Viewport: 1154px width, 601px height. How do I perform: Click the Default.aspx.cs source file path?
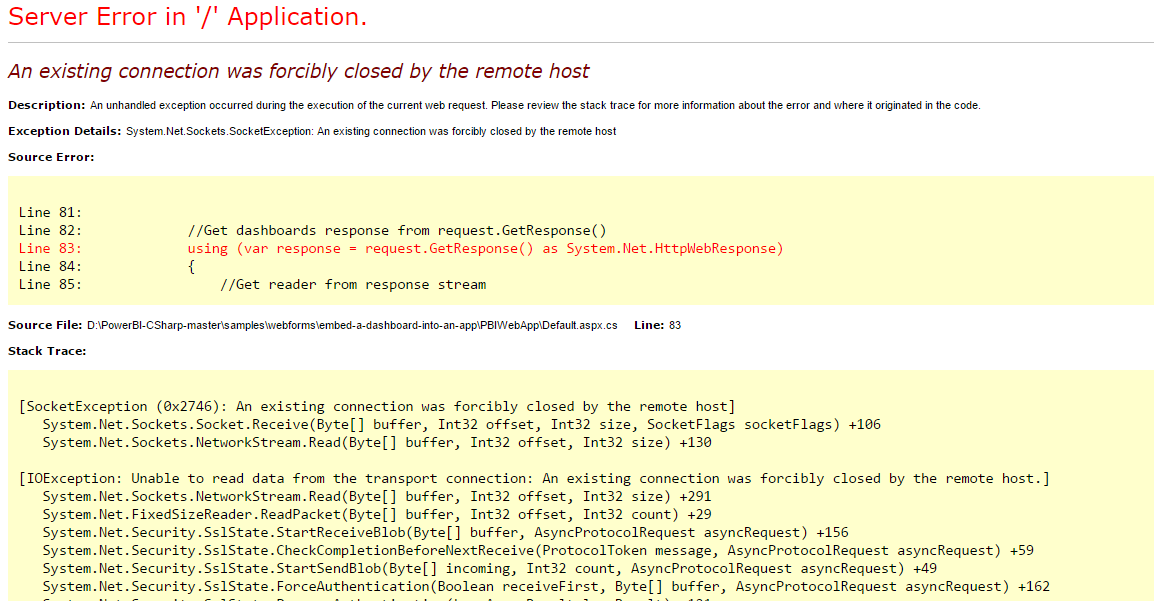(352, 325)
